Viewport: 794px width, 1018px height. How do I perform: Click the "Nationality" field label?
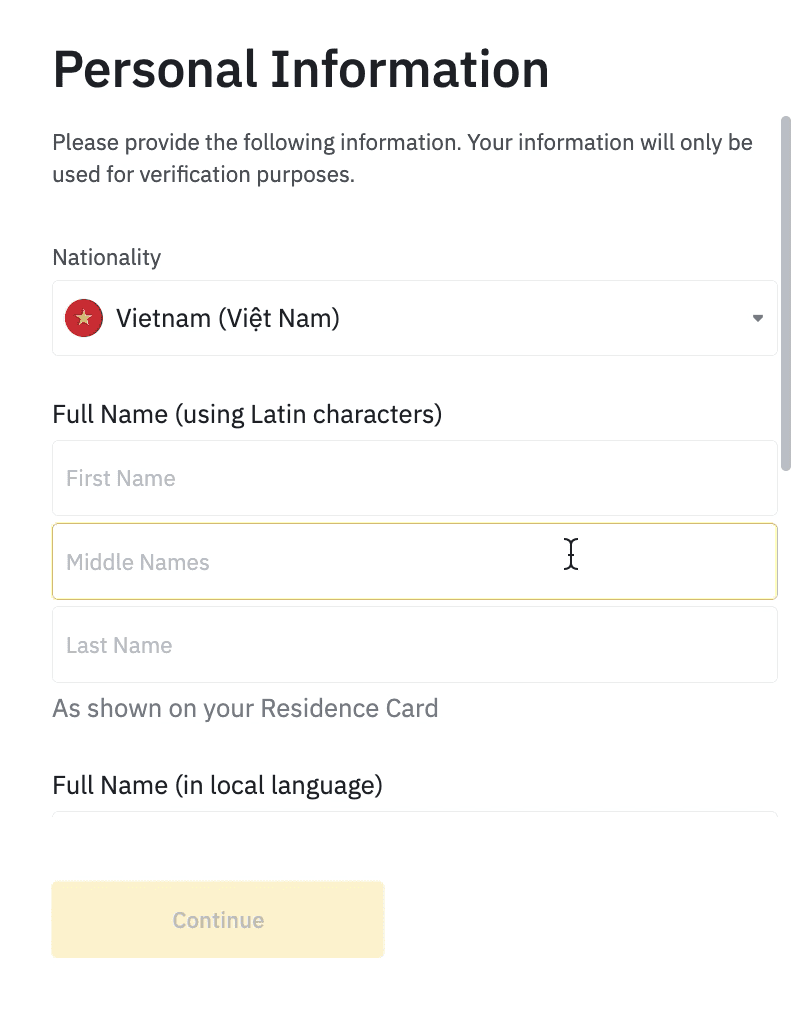pyautogui.click(x=107, y=257)
